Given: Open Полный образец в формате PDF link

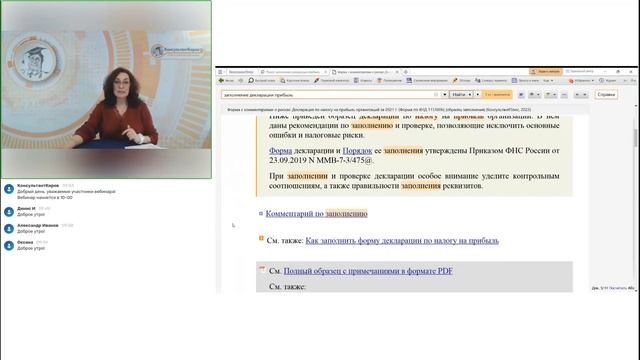Looking at the screenshot, I should tap(368, 271).
